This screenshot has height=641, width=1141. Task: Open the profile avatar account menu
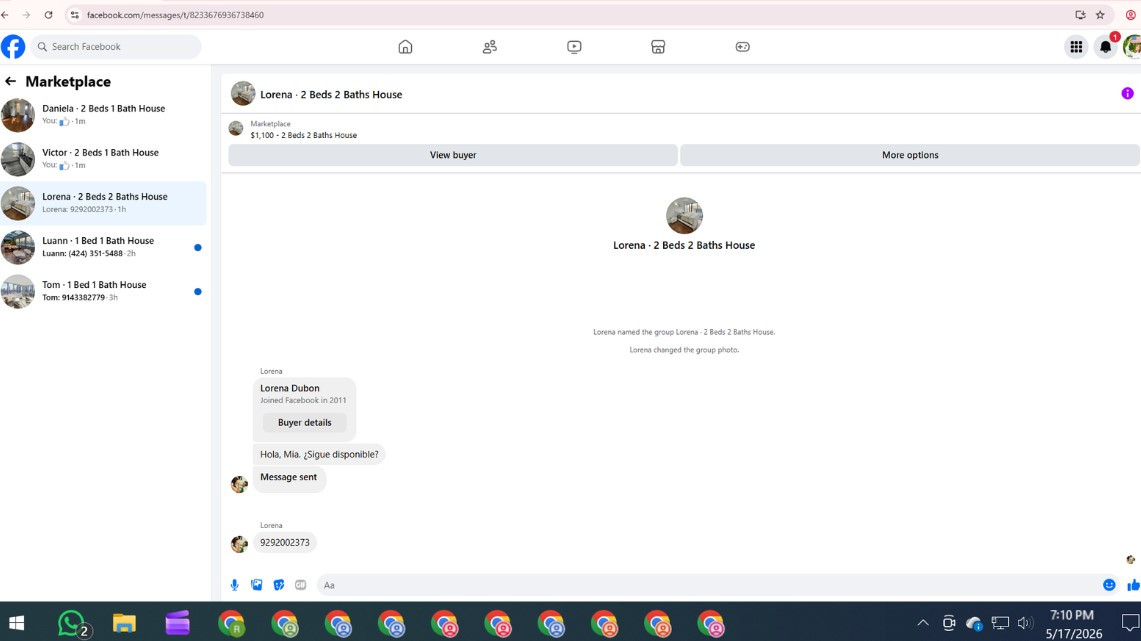[1132, 47]
